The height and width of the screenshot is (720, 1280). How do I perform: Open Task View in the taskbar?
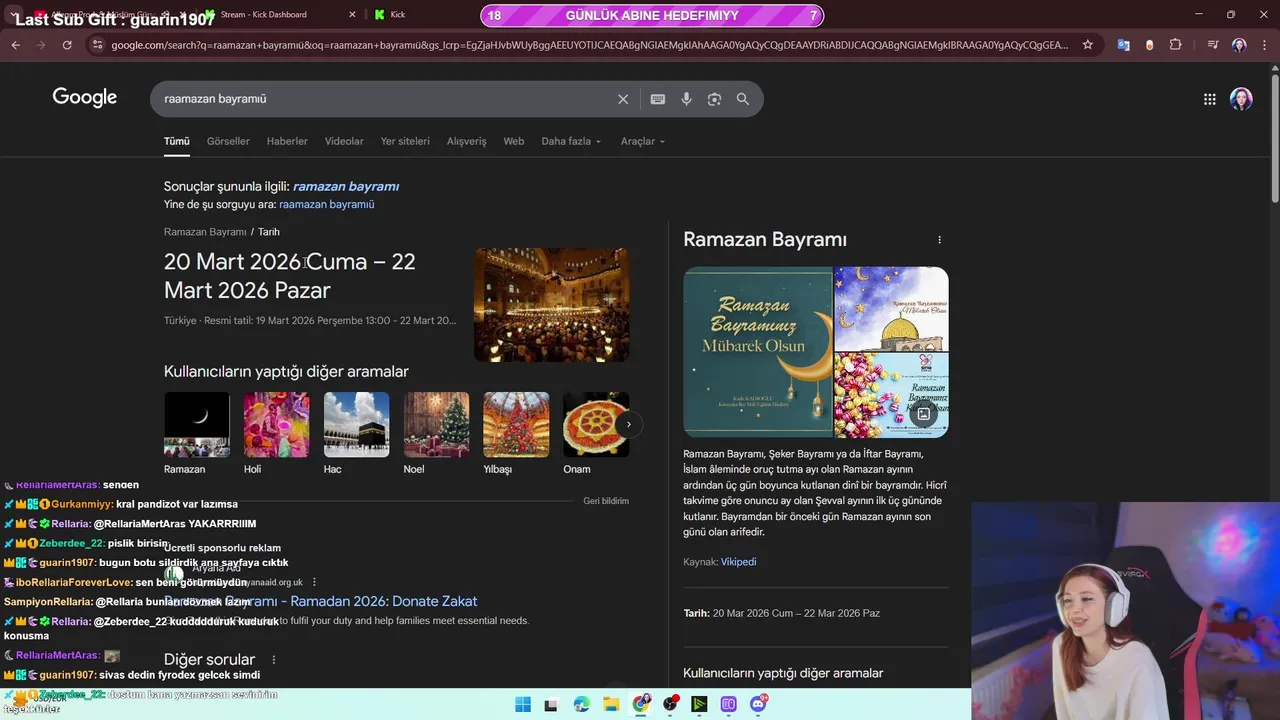click(x=551, y=704)
